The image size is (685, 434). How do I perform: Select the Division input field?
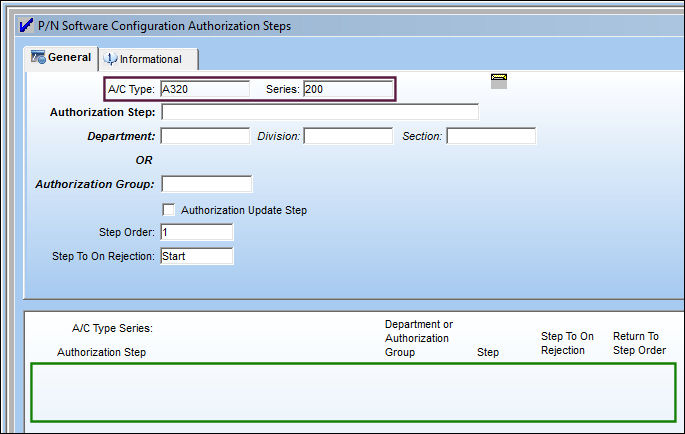pyautogui.click(x=348, y=136)
